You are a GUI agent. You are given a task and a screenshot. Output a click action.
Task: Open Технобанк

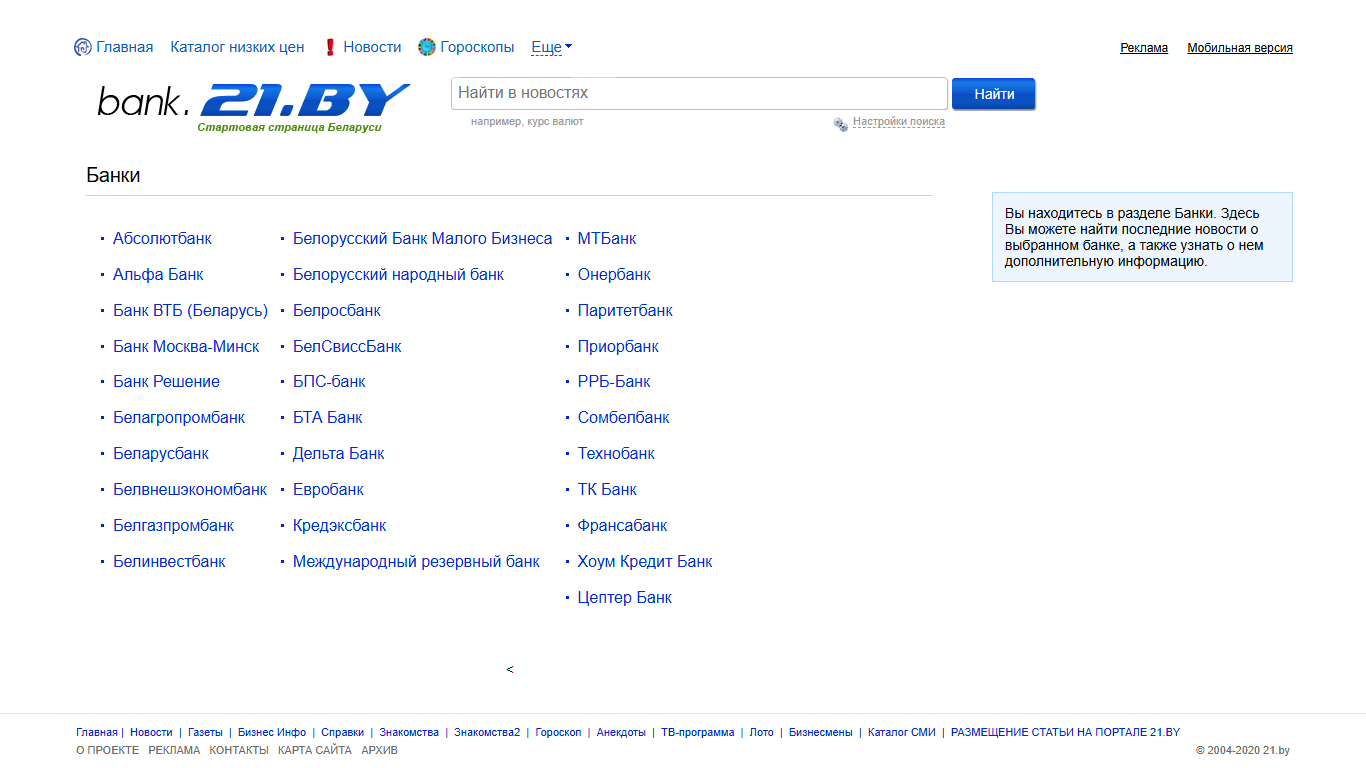coord(616,454)
